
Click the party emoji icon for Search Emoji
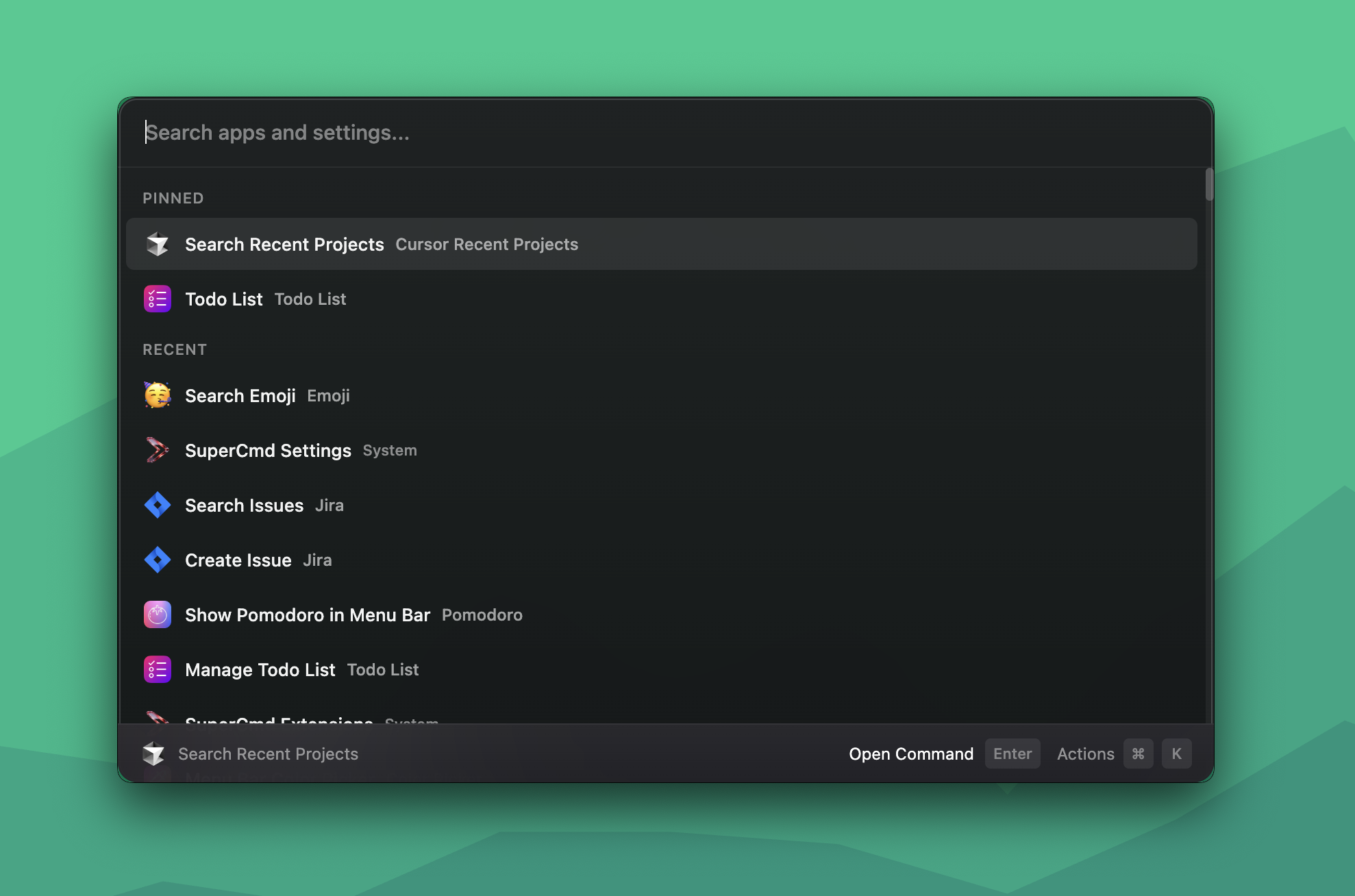tap(157, 395)
